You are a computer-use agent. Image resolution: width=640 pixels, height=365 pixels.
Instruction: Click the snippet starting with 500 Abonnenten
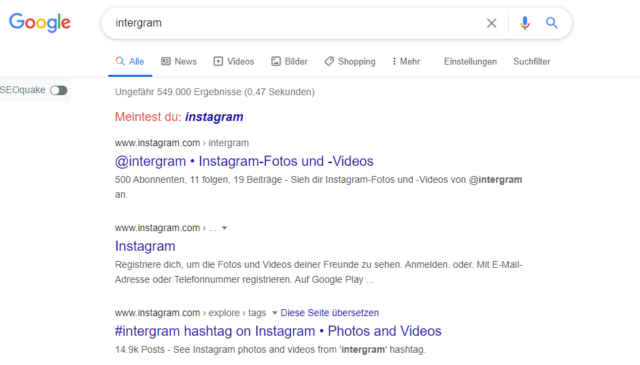point(318,187)
